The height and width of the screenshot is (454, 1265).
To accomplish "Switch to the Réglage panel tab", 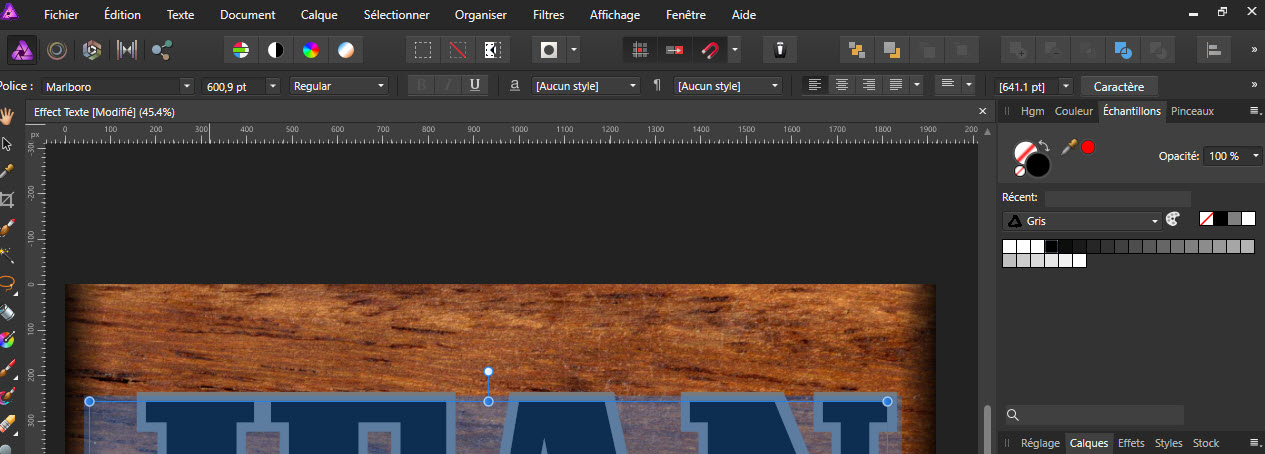I will pos(1040,443).
